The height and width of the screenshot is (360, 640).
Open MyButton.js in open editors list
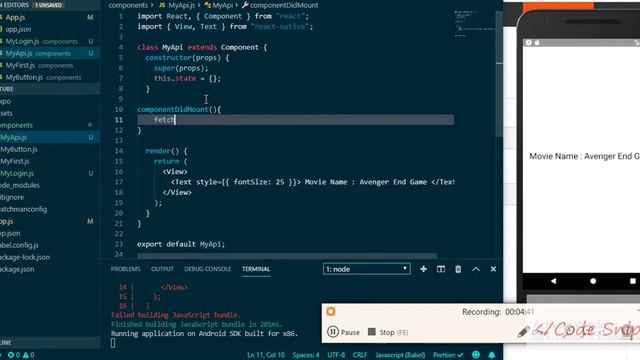(x=49, y=77)
